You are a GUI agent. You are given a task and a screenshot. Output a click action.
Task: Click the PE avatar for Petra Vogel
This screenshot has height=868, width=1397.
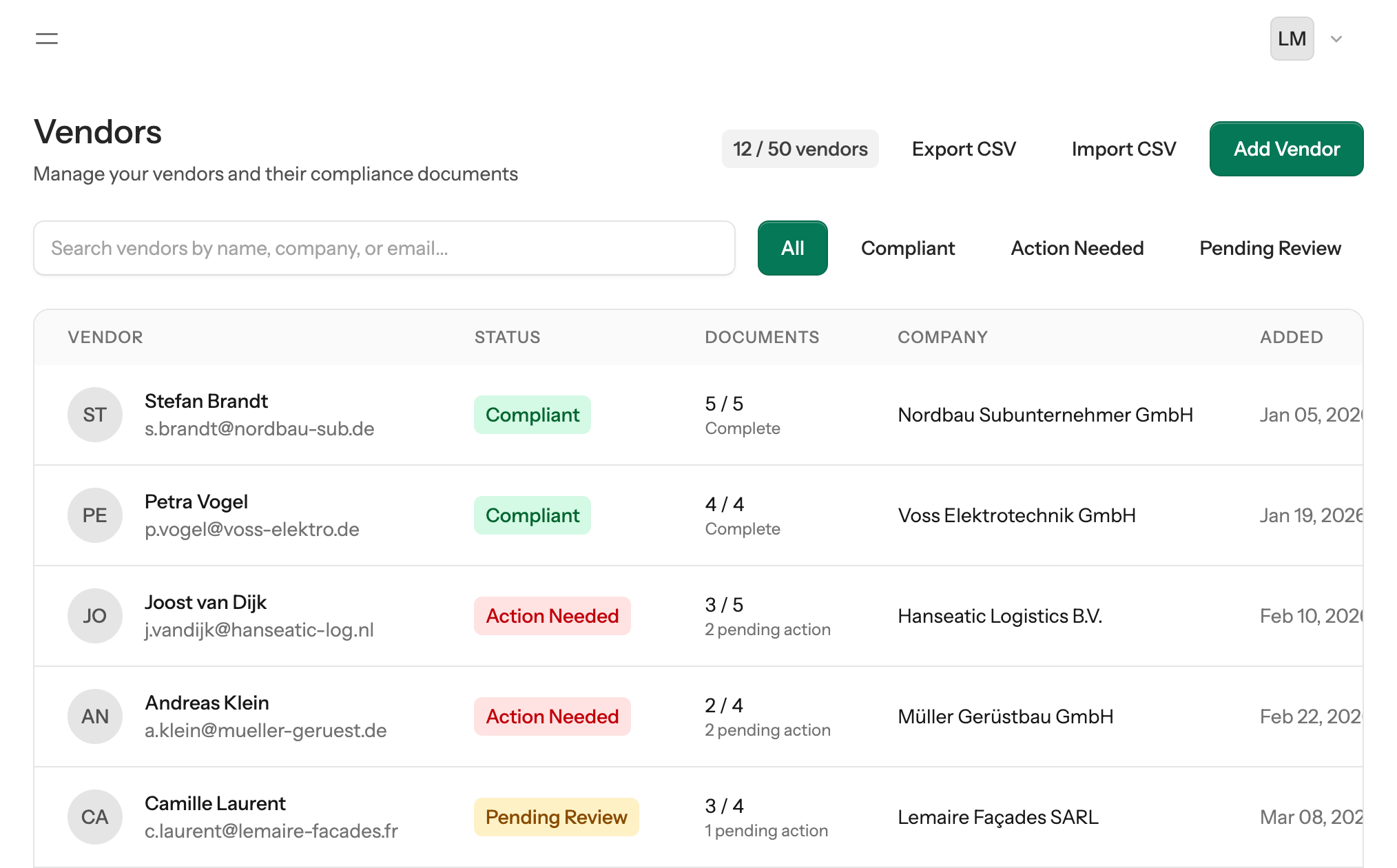pyautogui.click(x=95, y=515)
